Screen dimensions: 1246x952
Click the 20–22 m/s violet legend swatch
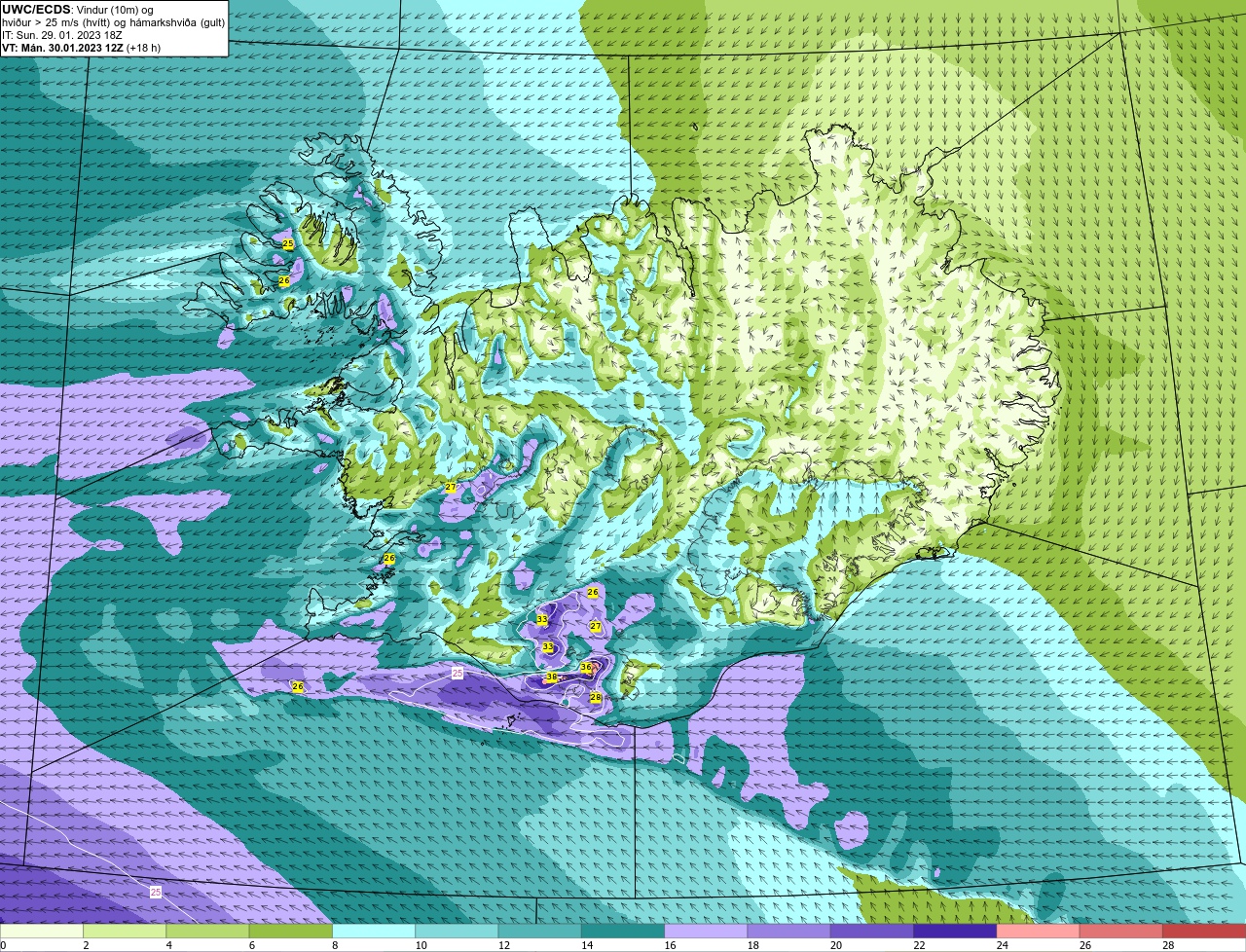coord(872,932)
